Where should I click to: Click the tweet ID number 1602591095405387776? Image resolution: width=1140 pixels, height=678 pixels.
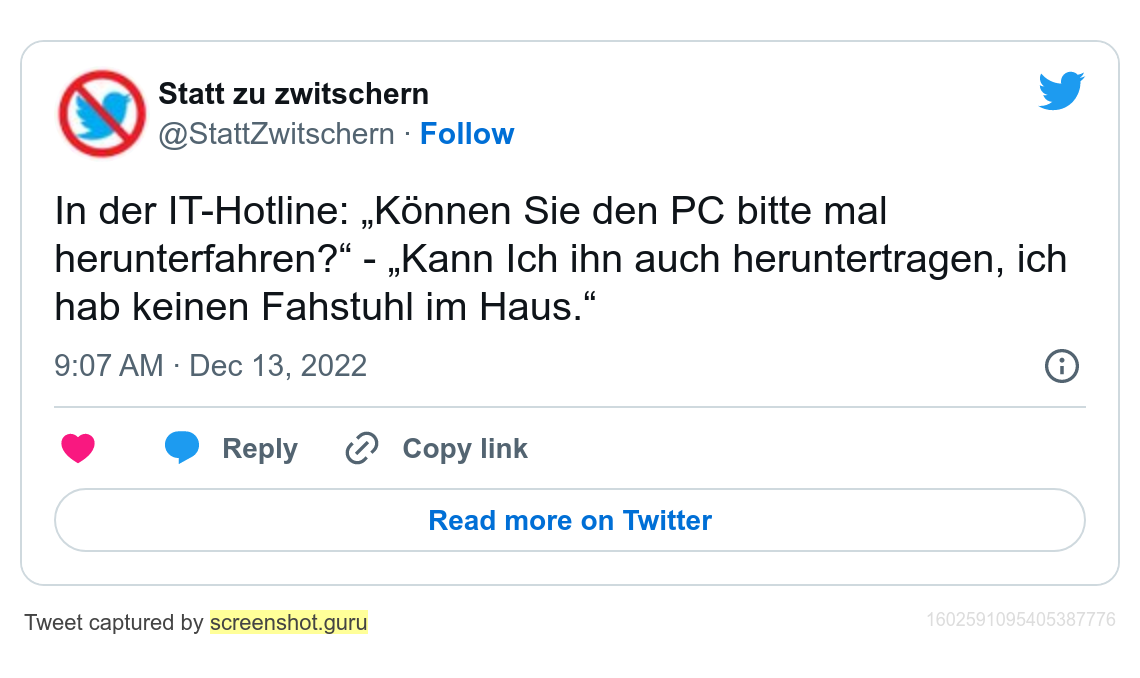[1020, 620]
